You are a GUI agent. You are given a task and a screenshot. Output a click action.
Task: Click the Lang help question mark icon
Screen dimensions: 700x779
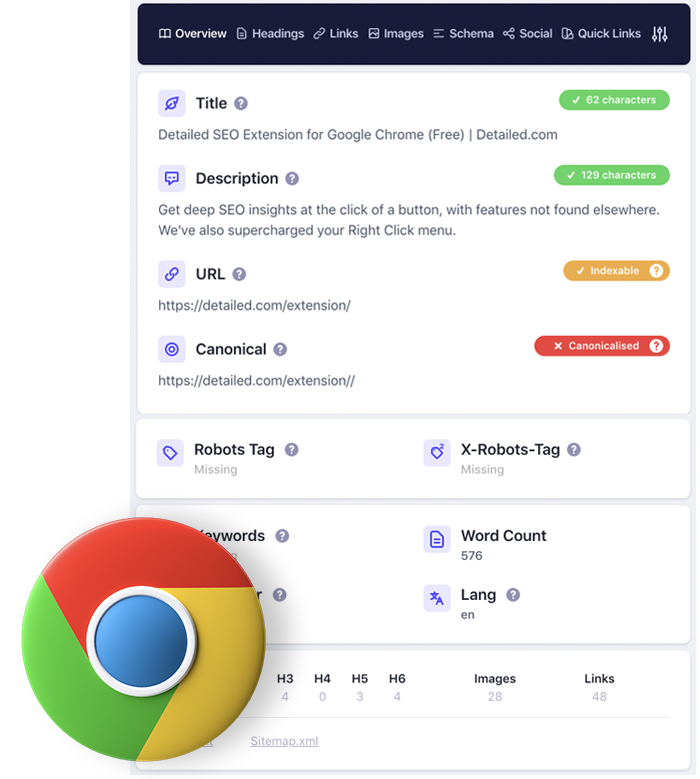[x=513, y=595]
